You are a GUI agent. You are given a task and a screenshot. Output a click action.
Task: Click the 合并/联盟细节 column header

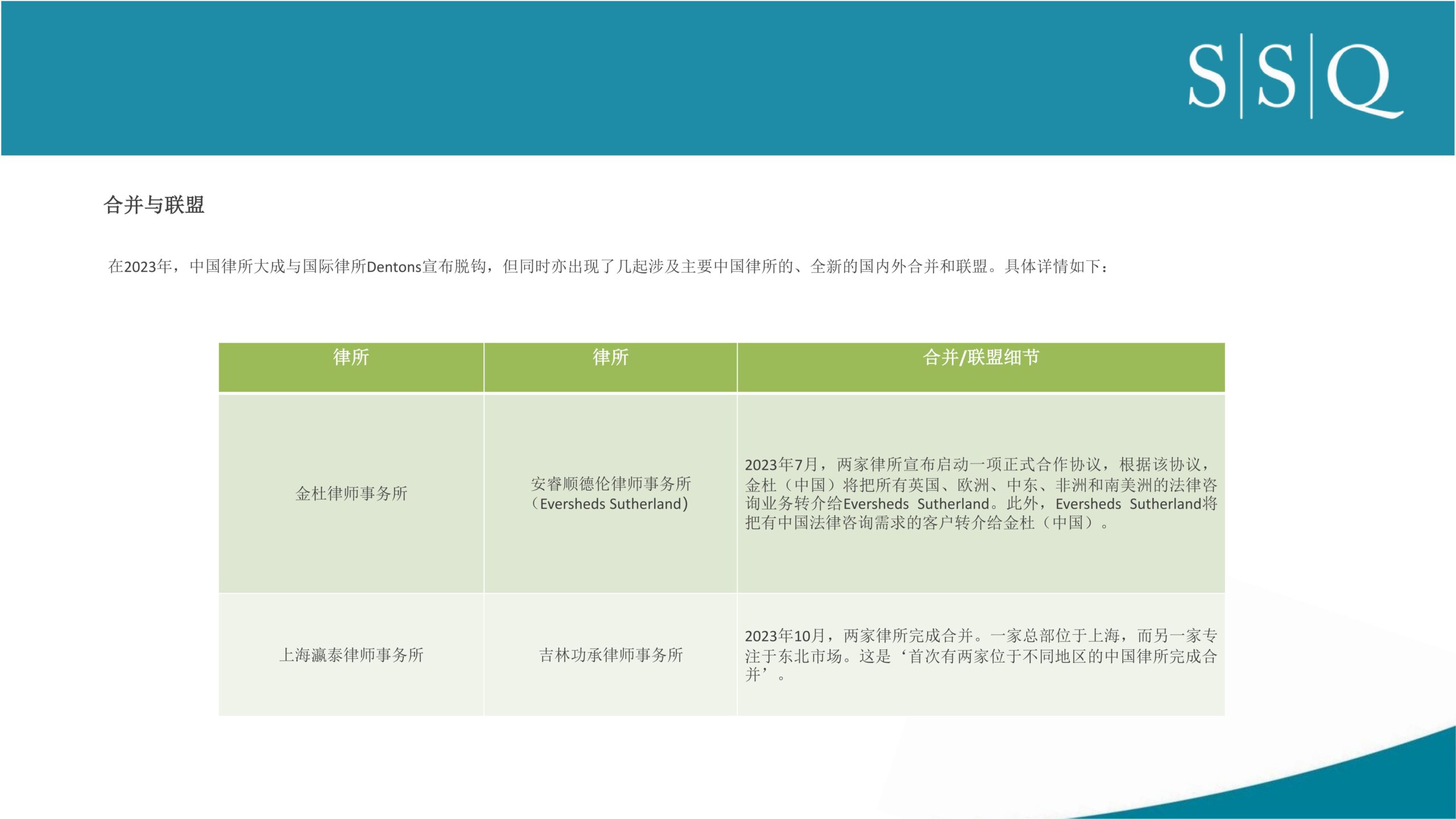[x=981, y=367]
